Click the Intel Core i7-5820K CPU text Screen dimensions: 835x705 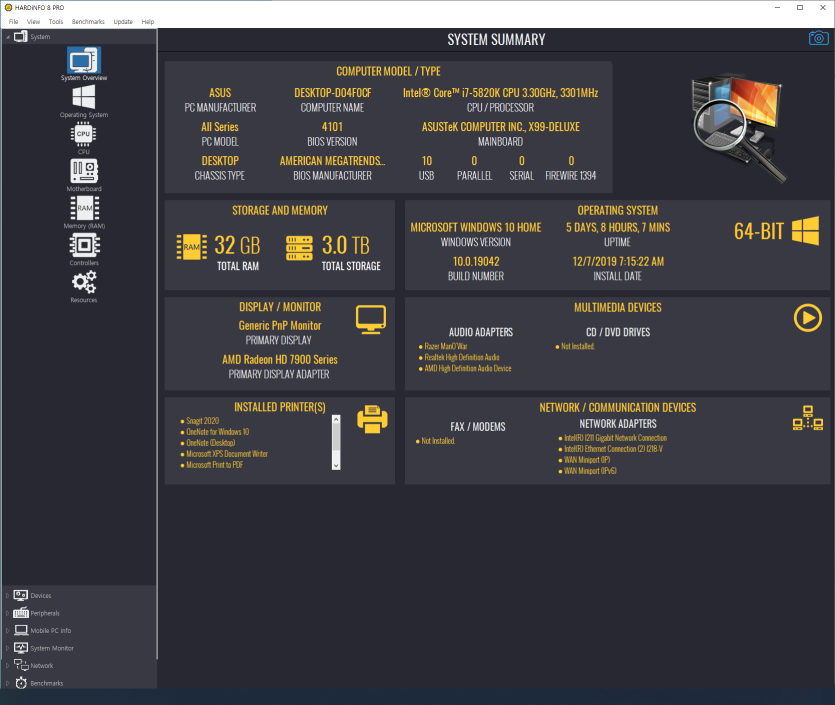[500, 93]
